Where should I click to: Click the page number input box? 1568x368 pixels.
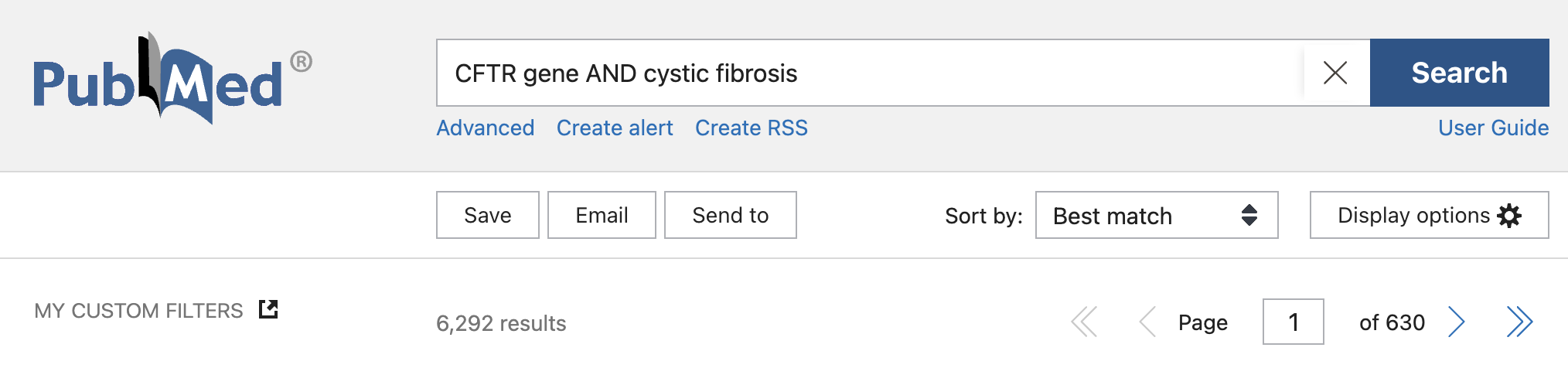[x=1293, y=322]
